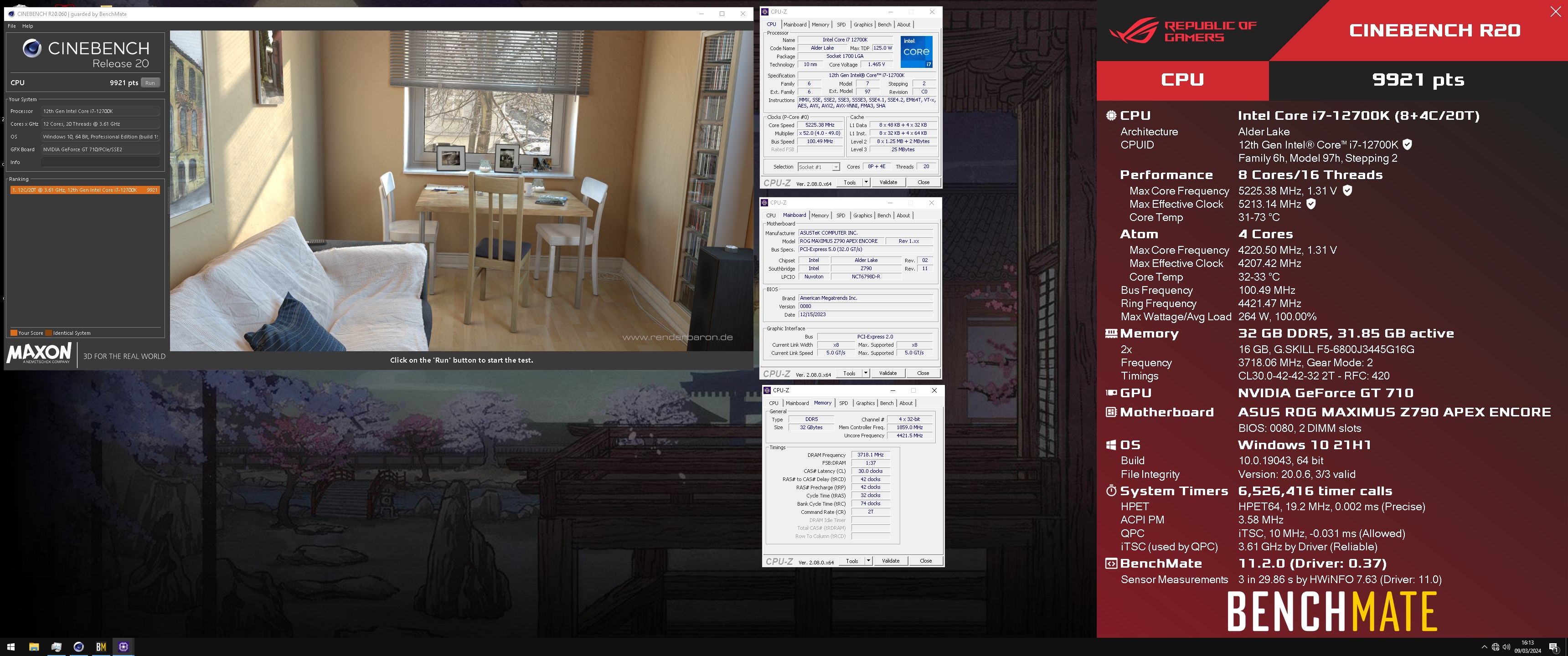Image resolution: width=1568 pixels, height=656 pixels.
Task: Click the shield beside Max Effective Clock 5213.14 MHz
Action: [x=1311, y=204]
